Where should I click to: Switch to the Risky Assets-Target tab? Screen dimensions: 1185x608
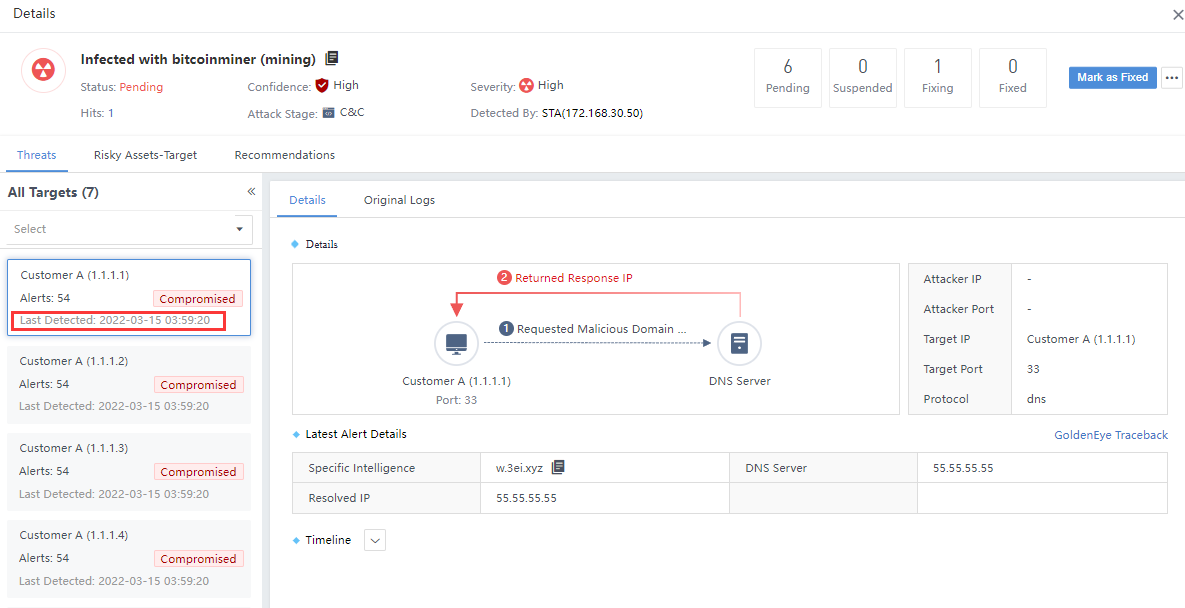(x=145, y=155)
